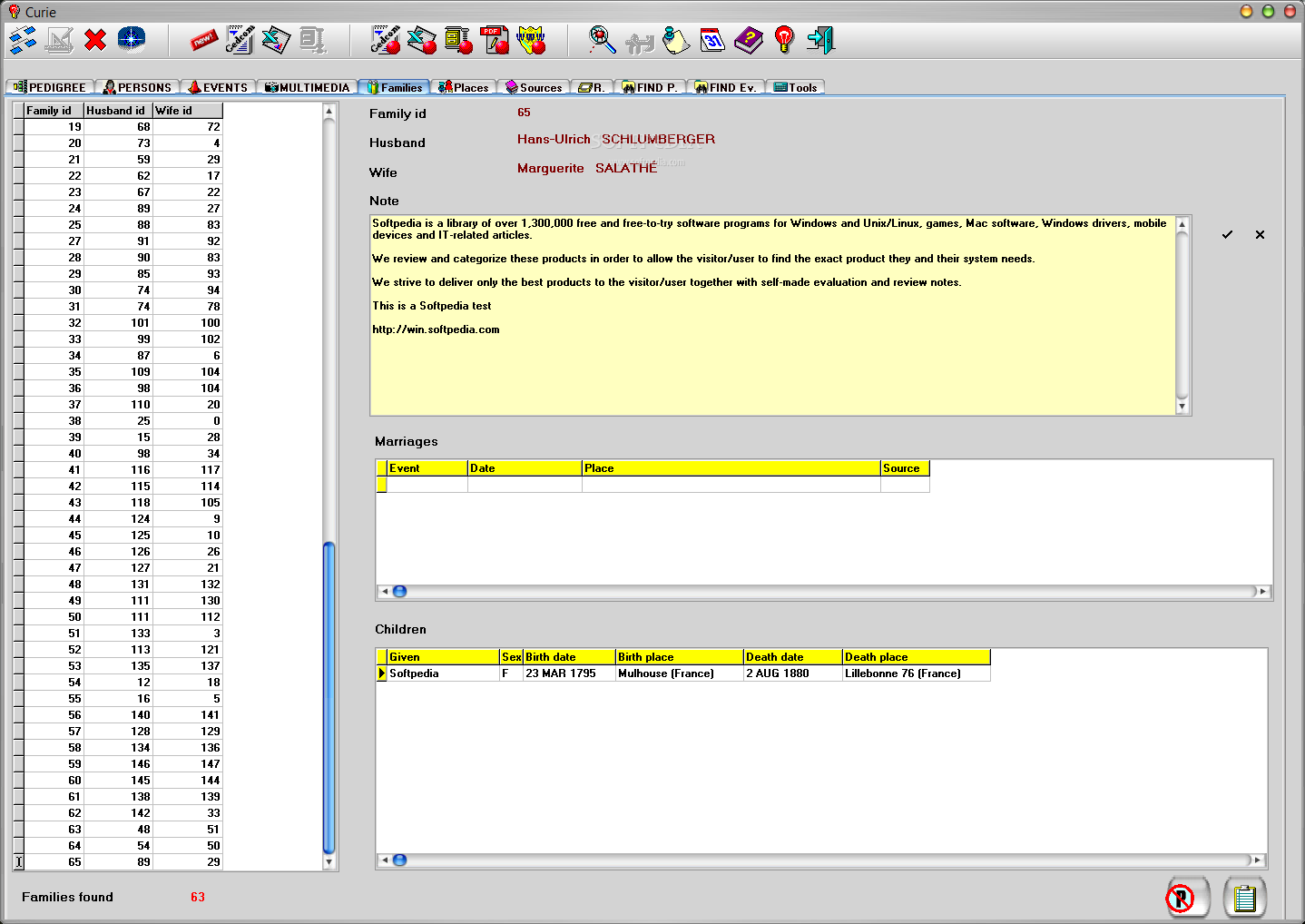Cancel note edit with X icon
Viewport: 1305px width, 924px height.
(1260, 234)
